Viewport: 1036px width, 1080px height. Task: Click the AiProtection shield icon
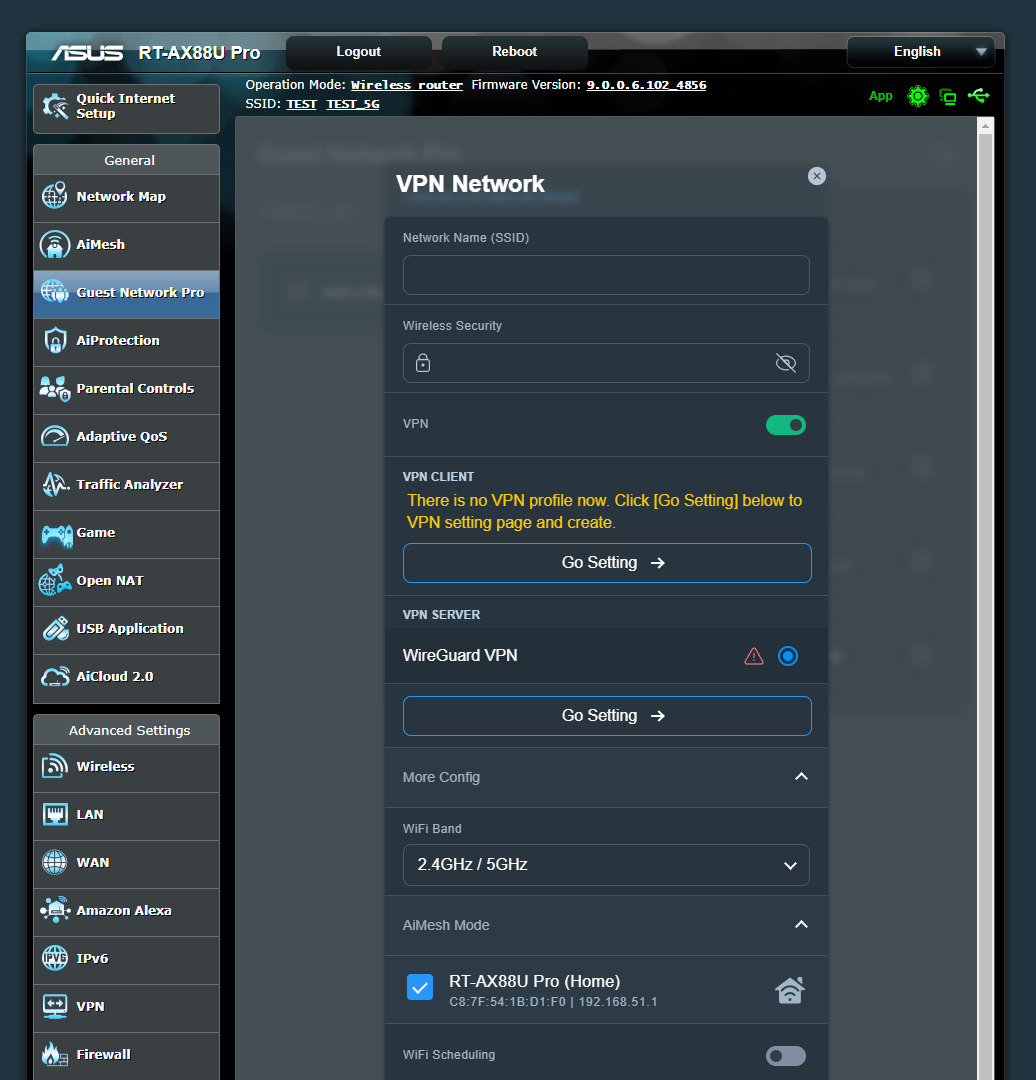54,340
